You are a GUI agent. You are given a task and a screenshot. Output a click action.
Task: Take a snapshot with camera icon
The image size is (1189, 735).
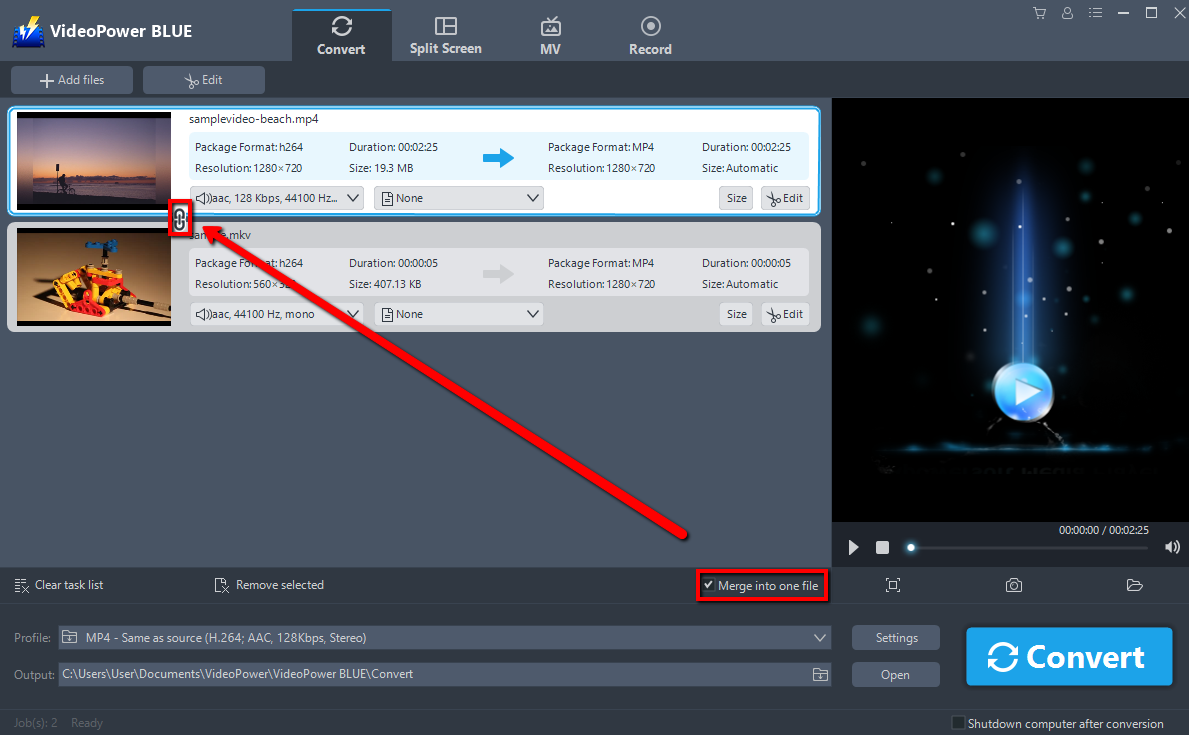[x=1014, y=585]
